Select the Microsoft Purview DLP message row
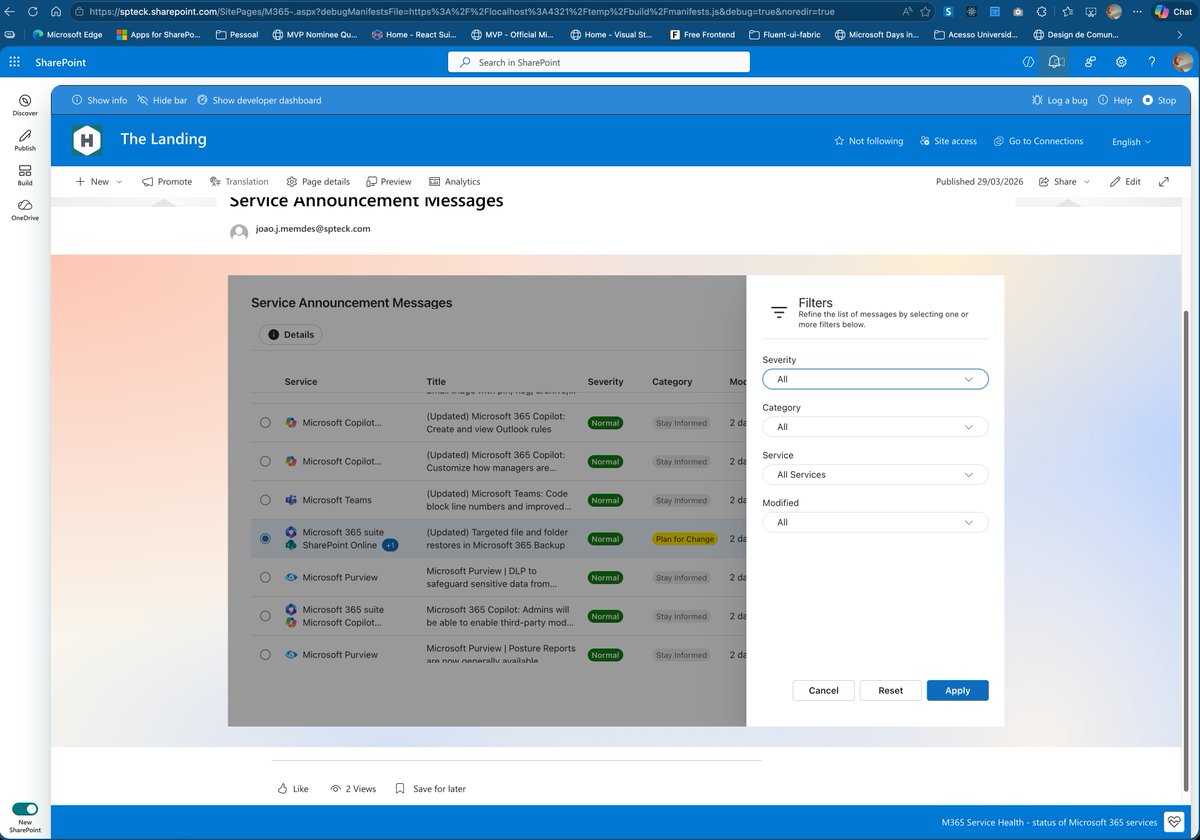The height and width of the screenshot is (840, 1200). [265, 577]
